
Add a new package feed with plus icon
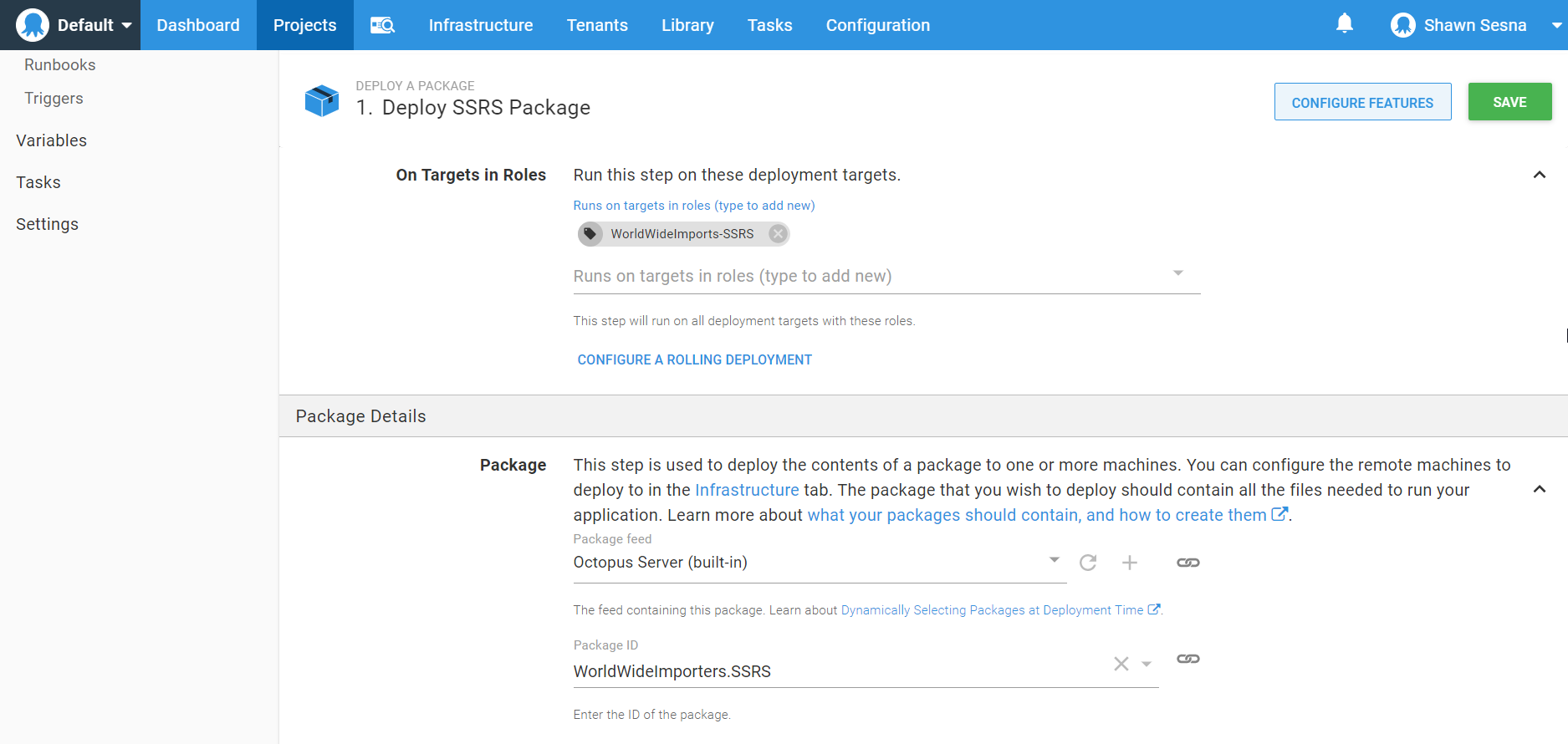pos(1129,563)
